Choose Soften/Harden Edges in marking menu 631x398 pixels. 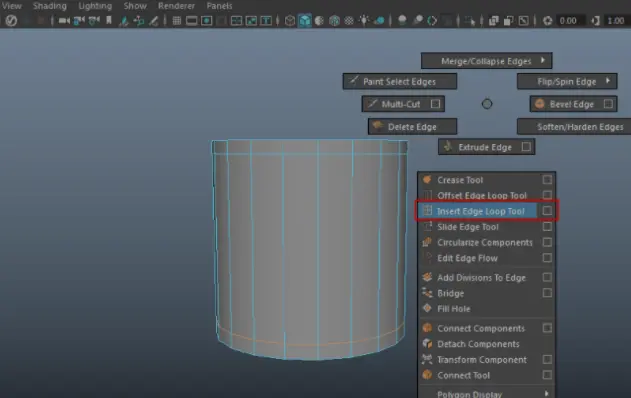pos(574,127)
